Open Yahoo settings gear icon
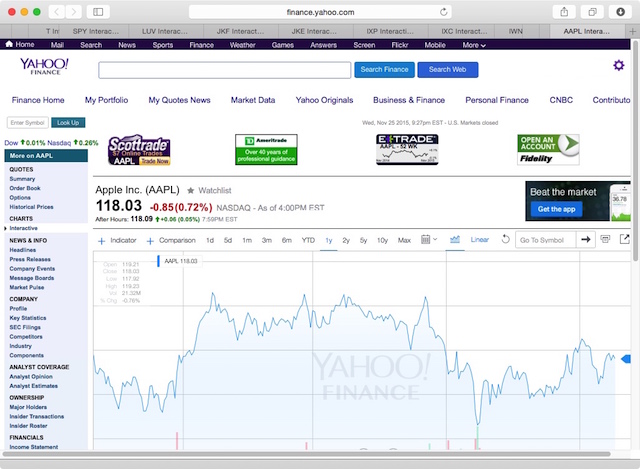Viewport: 640px width, 469px height. 619,65
